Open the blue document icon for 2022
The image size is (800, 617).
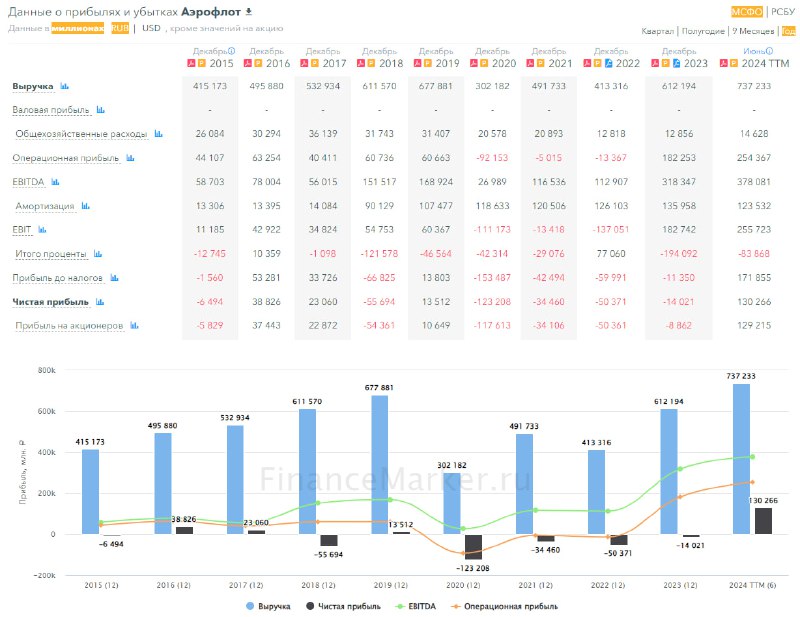tap(609, 63)
